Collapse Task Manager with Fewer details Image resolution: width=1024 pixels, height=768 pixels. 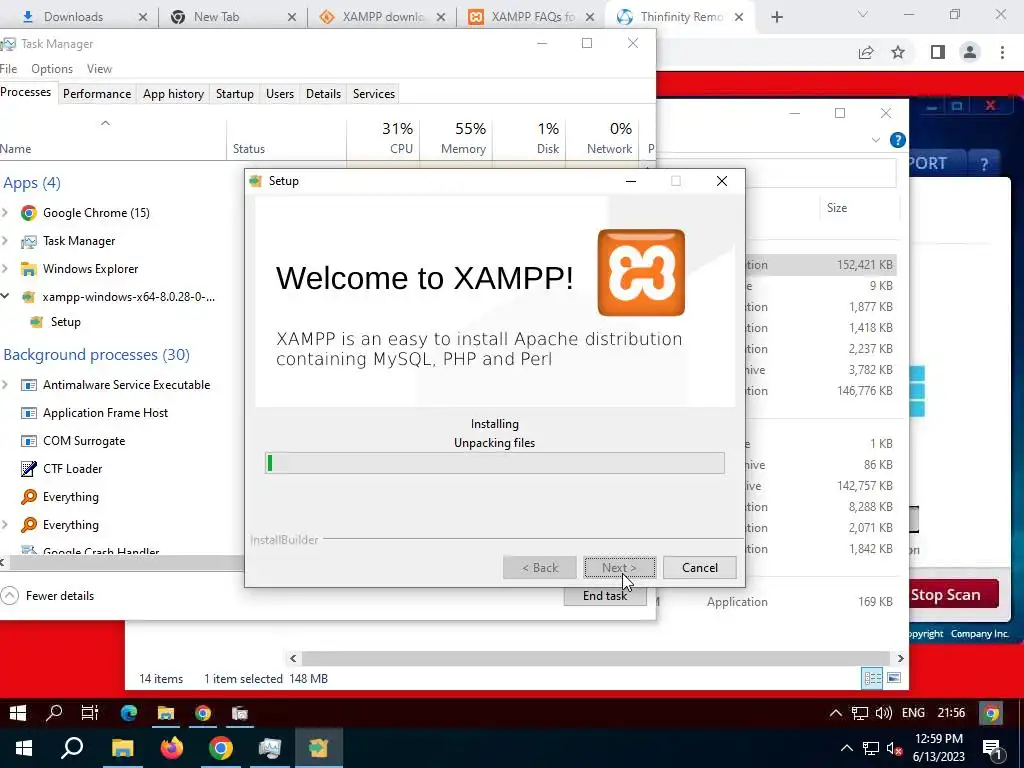(48, 596)
